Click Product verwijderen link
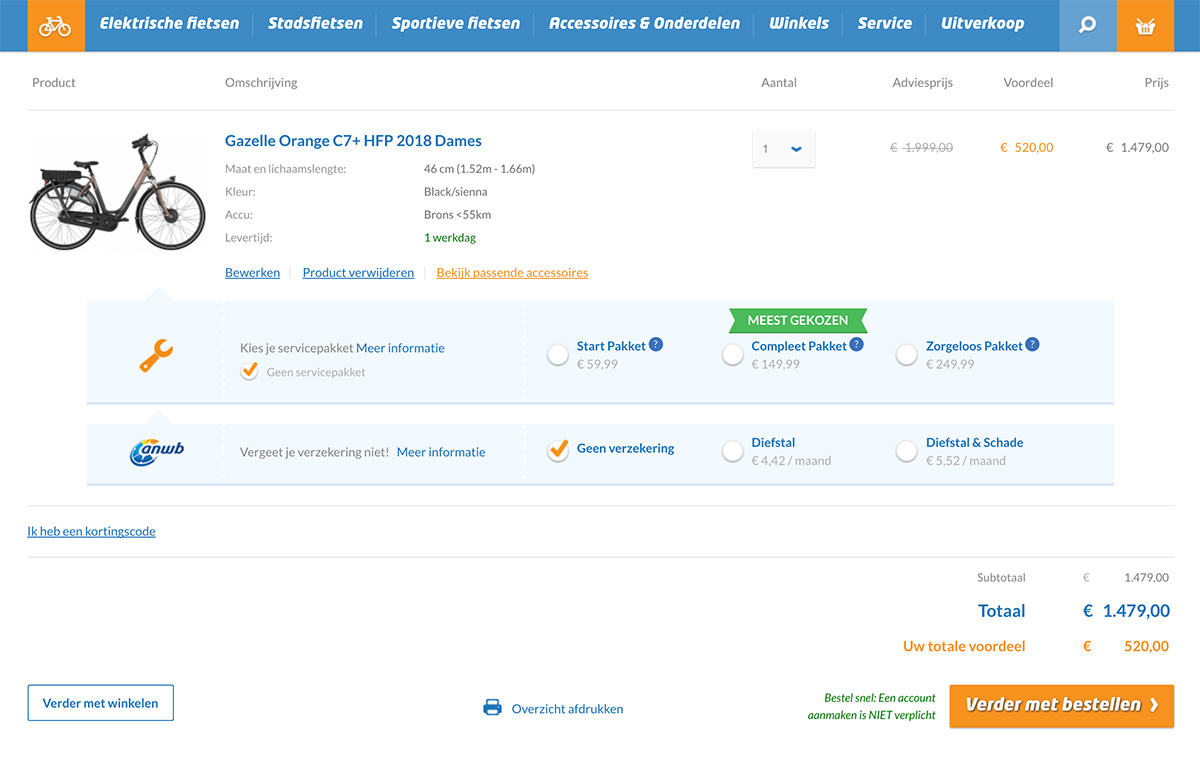Image resolution: width=1200 pixels, height=762 pixels. click(x=358, y=272)
